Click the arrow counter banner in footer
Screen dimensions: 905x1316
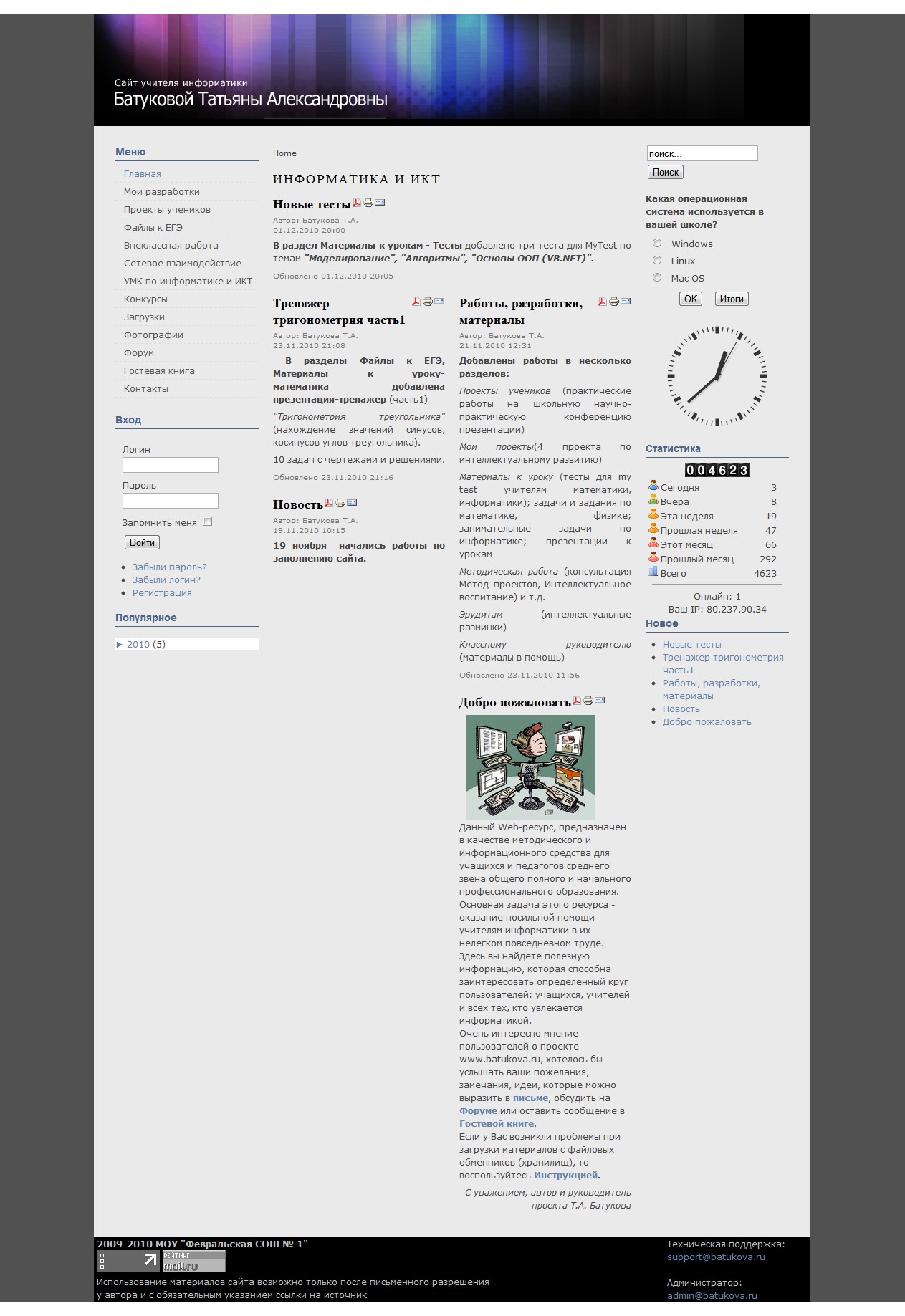click(x=128, y=1262)
